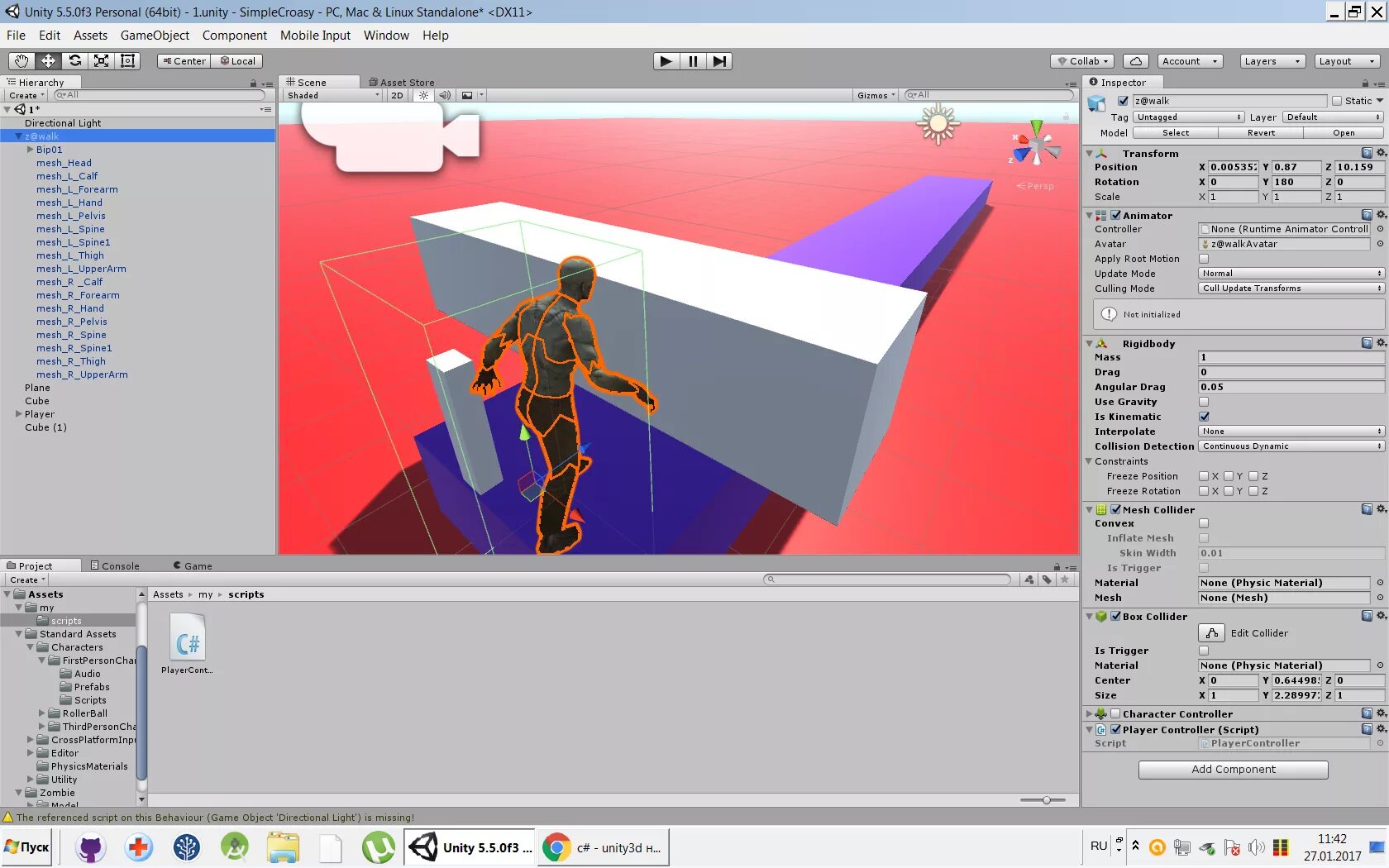Open Transform component help icon

click(1367, 153)
